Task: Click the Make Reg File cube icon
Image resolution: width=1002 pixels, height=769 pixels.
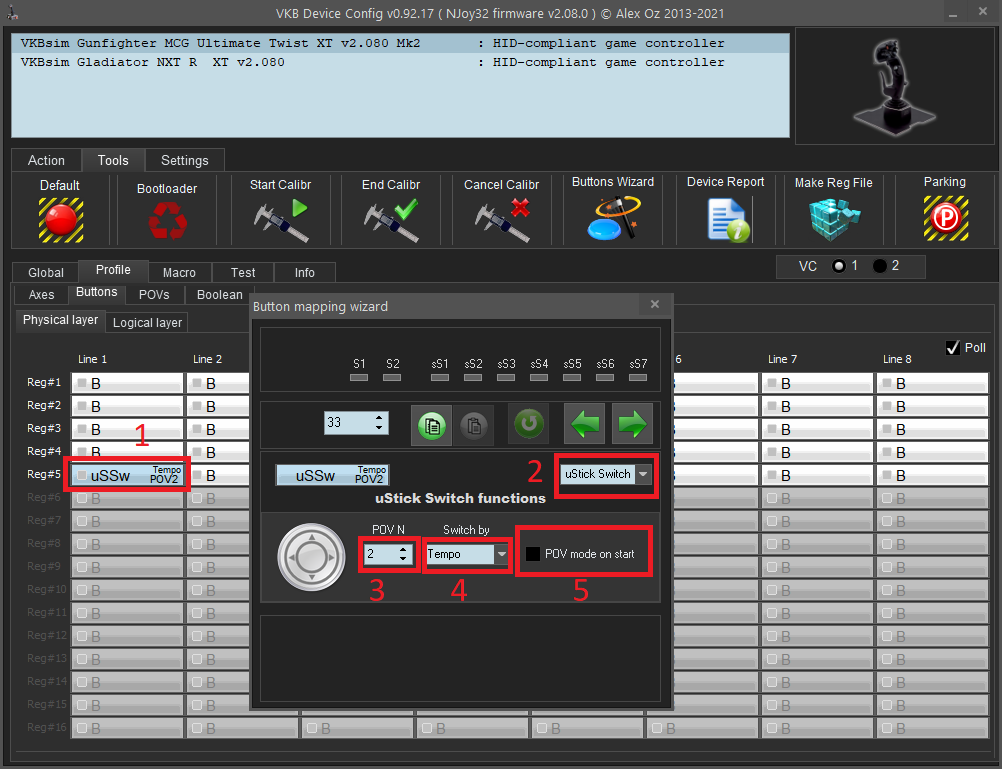Action: tap(834, 219)
